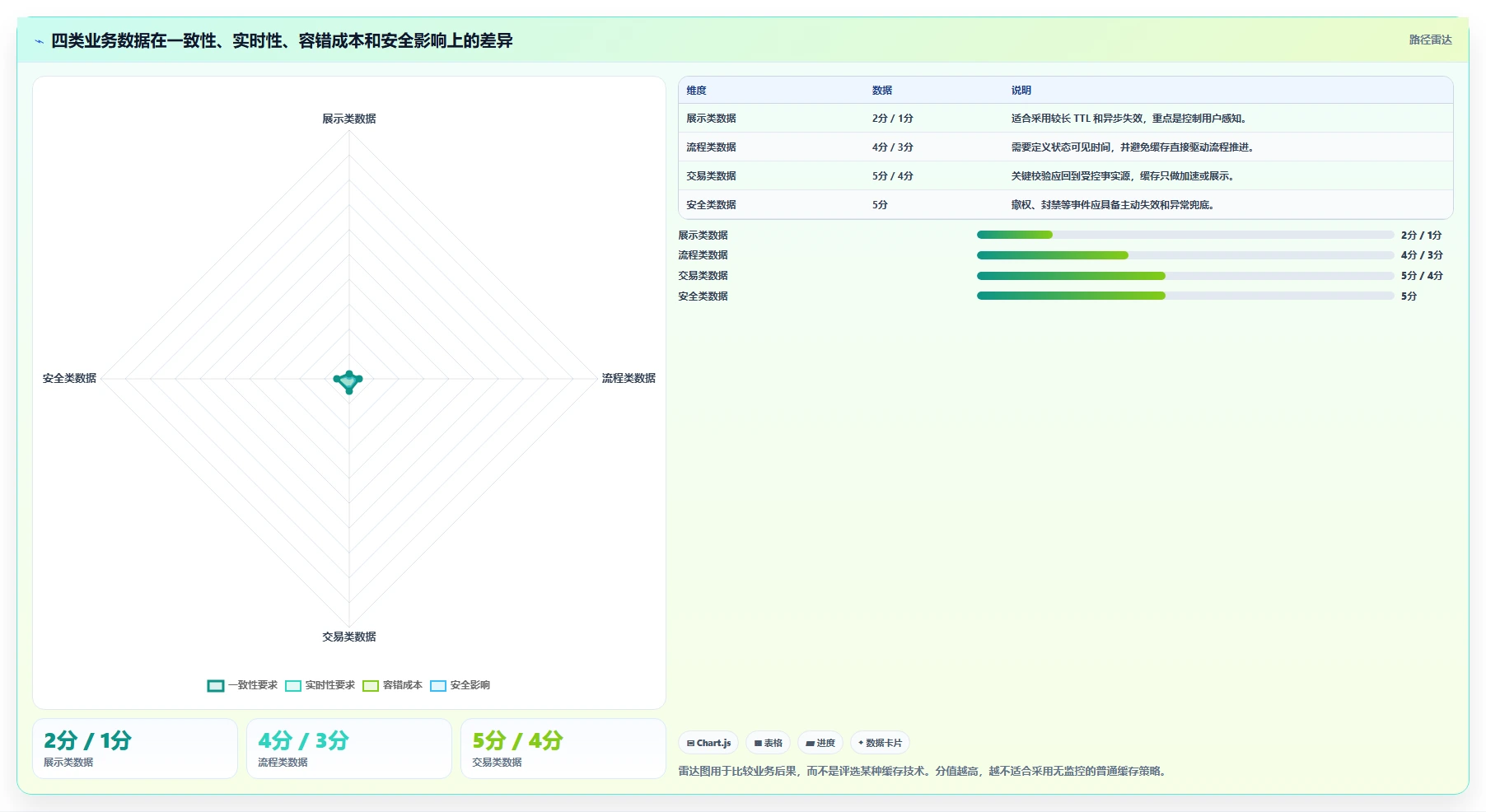Click the 4分 / 3分 table cell
1486x812 pixels.
coord(893,147)
